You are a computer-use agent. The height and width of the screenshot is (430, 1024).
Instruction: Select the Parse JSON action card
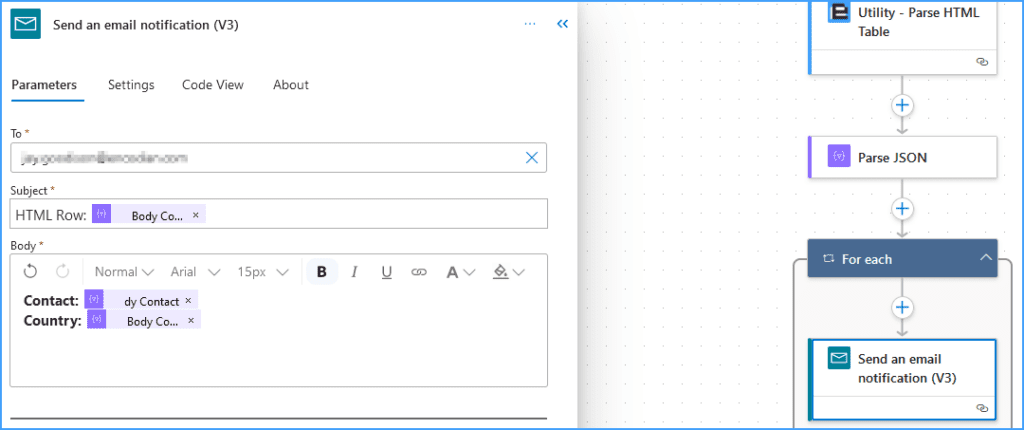(x=903, y=157)
